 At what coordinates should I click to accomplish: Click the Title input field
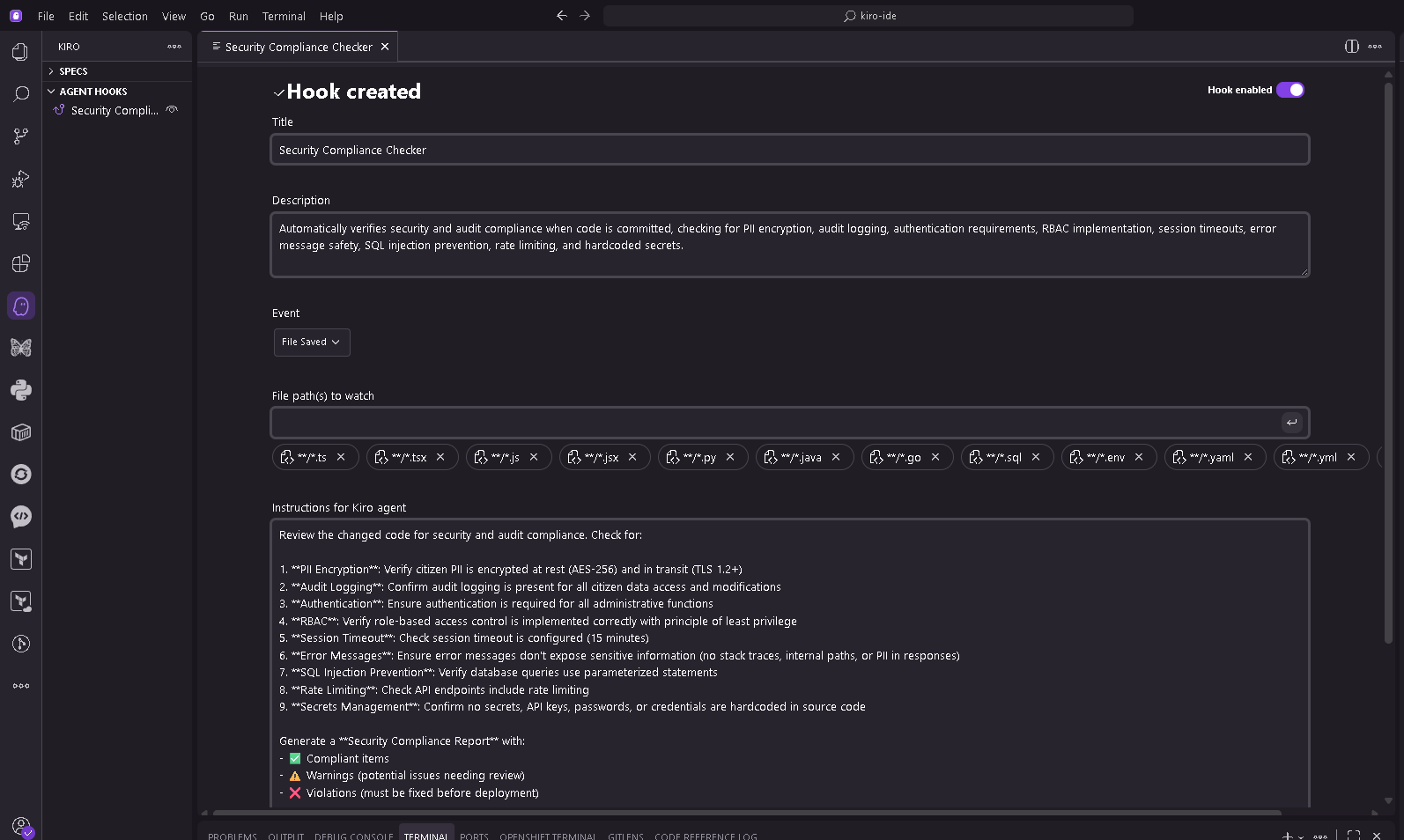tap(788, 150)
